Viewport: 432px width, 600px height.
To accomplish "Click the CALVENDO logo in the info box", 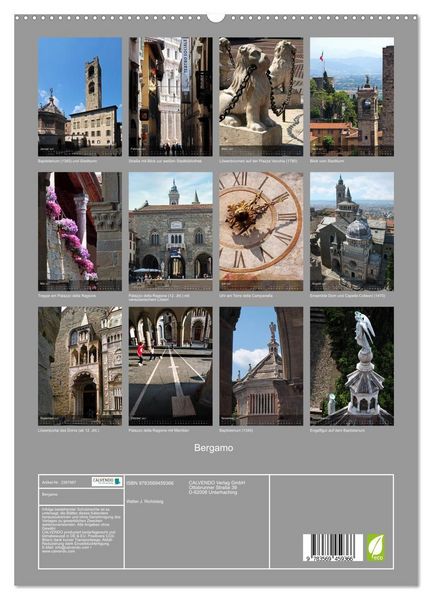I will coord(106,481).
